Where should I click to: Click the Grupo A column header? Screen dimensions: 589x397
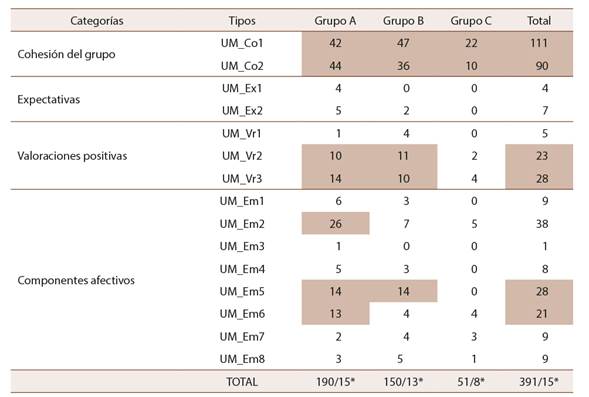[x=335, y=21]
